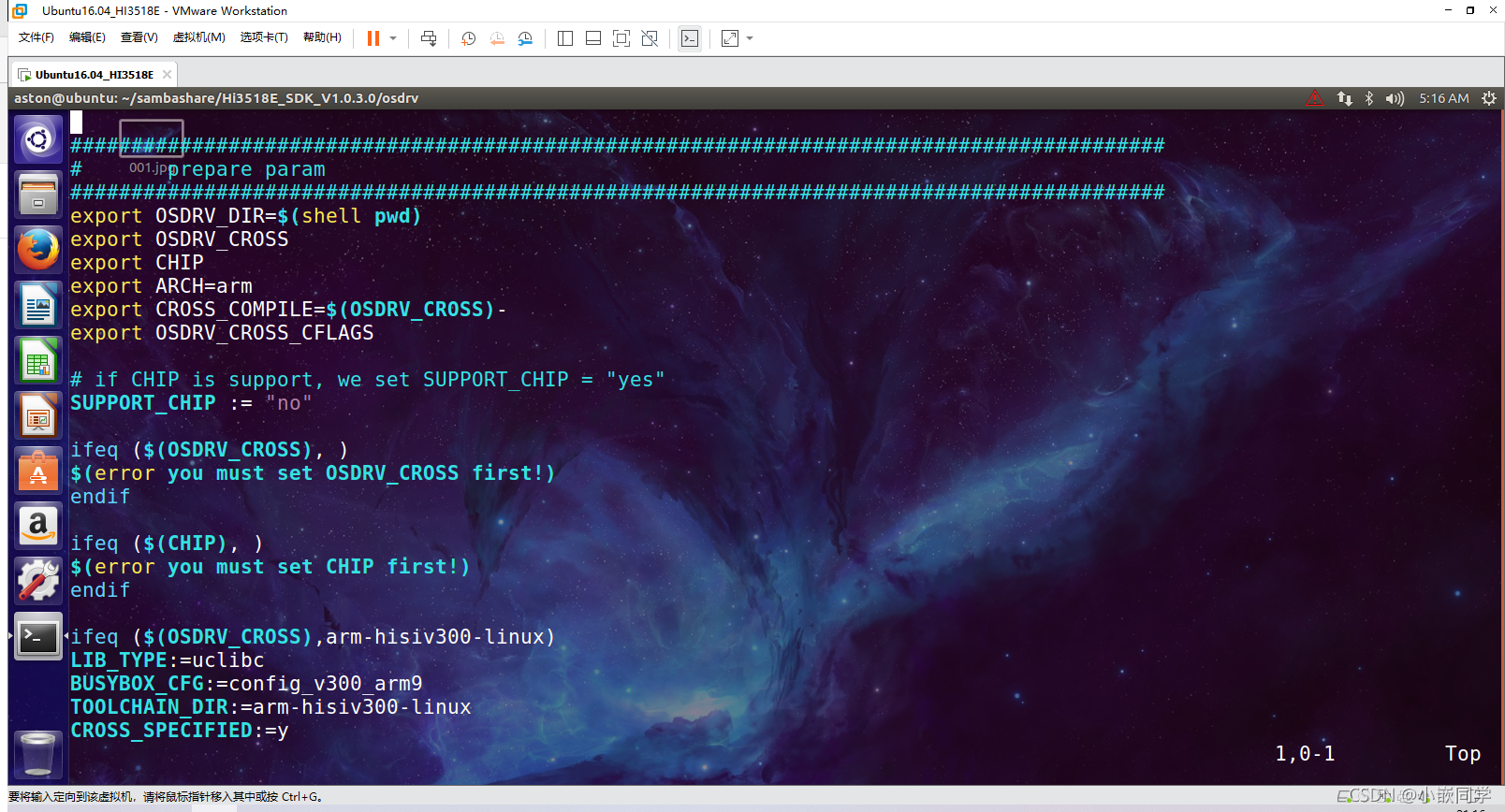
Task: Close the Ubuntu16.04_HI3518E tab
Action: (x=167, y=75)
